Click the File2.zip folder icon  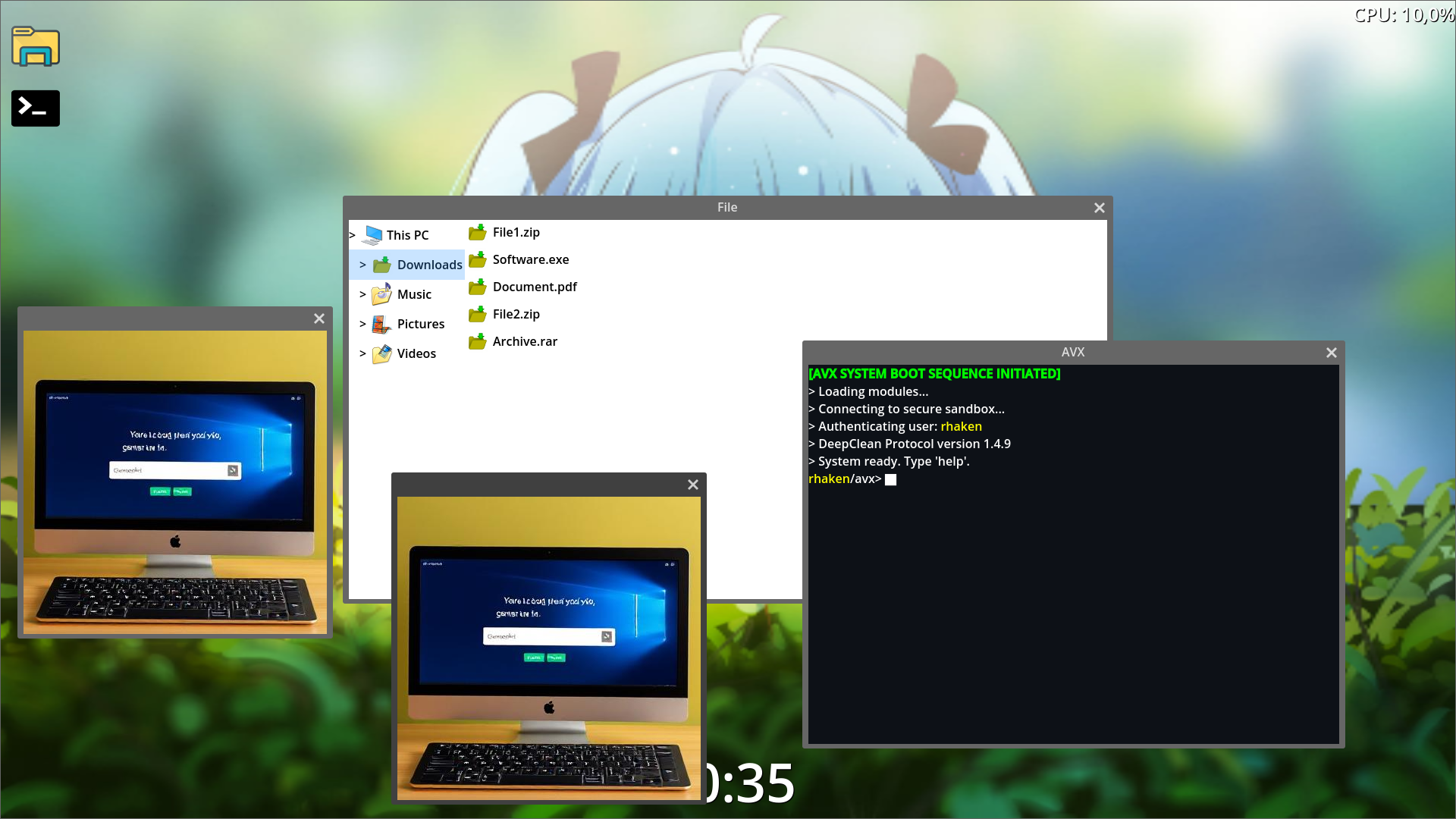[x=478, y=314]
